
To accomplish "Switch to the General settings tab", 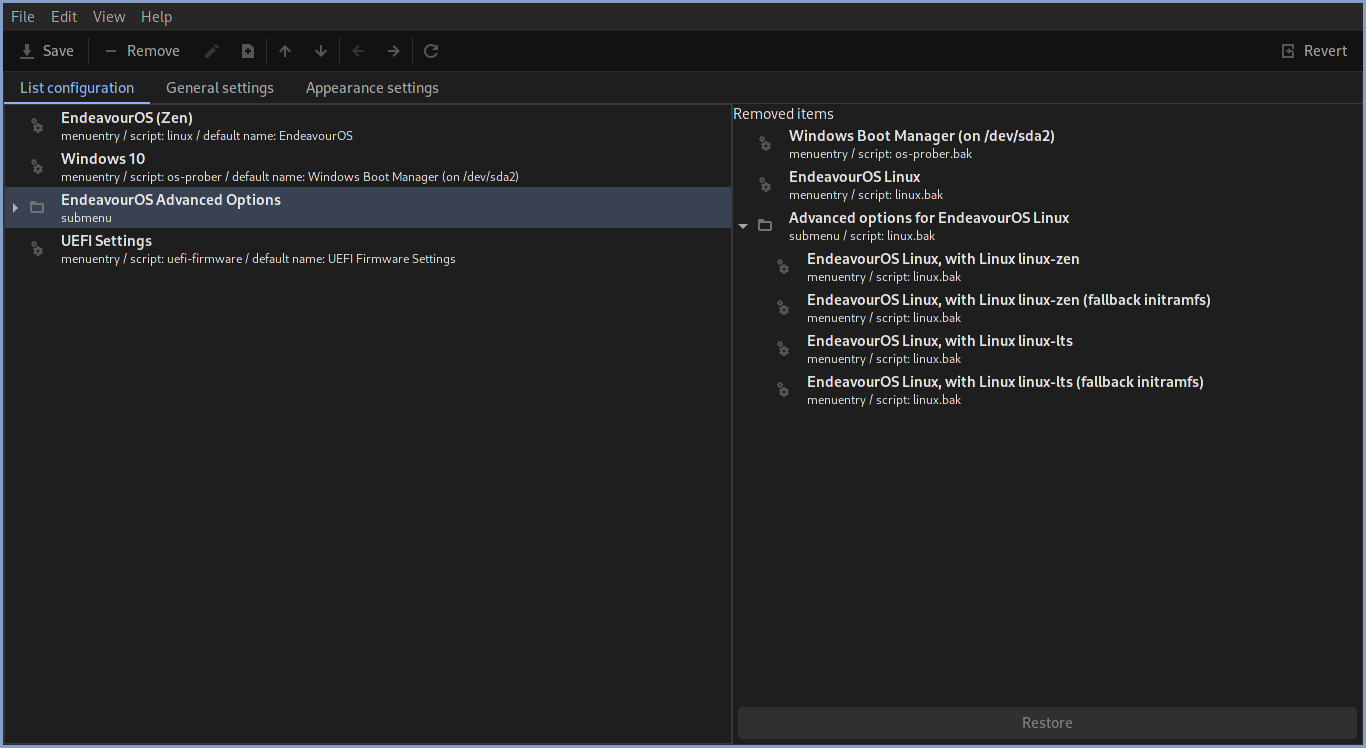I will click(x=220, y=88).
